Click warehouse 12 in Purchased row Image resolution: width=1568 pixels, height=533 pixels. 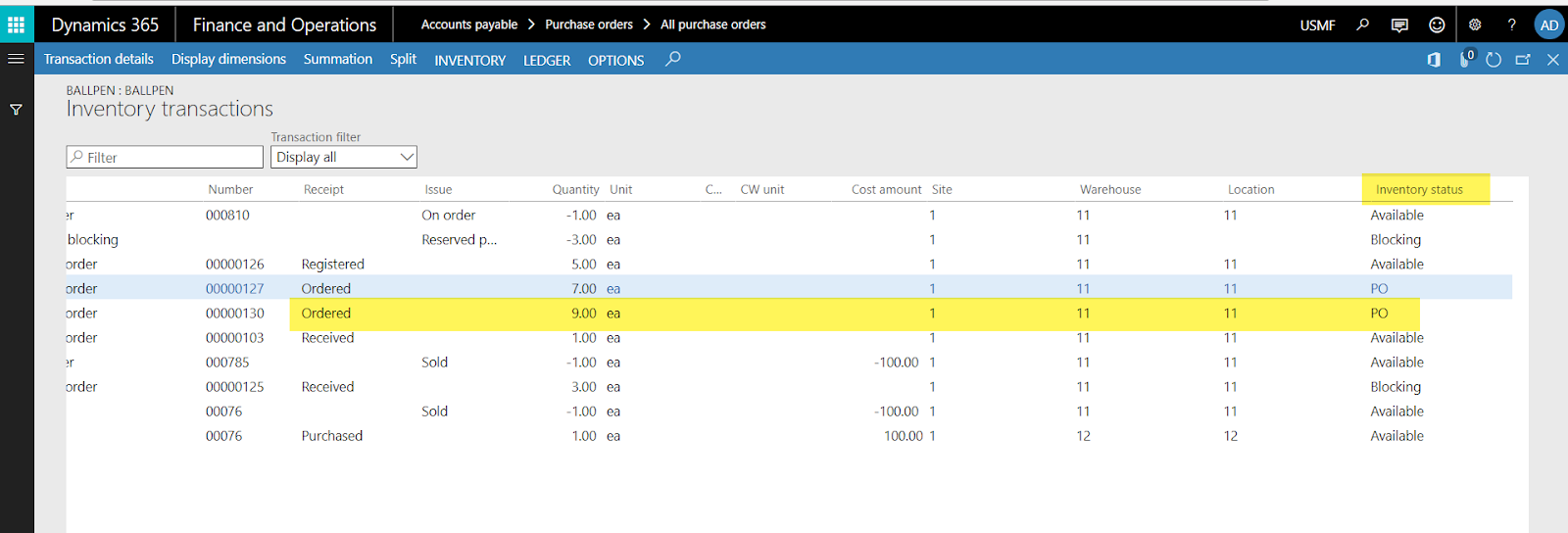(1083, 435)
